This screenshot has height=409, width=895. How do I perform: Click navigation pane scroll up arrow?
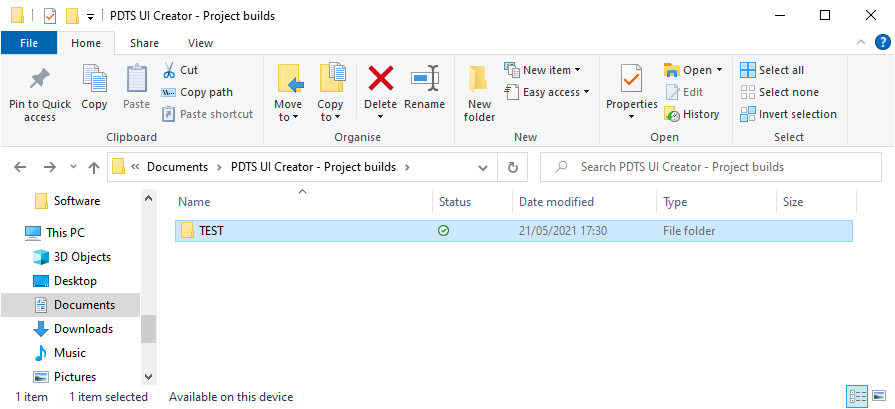(148, 199)
